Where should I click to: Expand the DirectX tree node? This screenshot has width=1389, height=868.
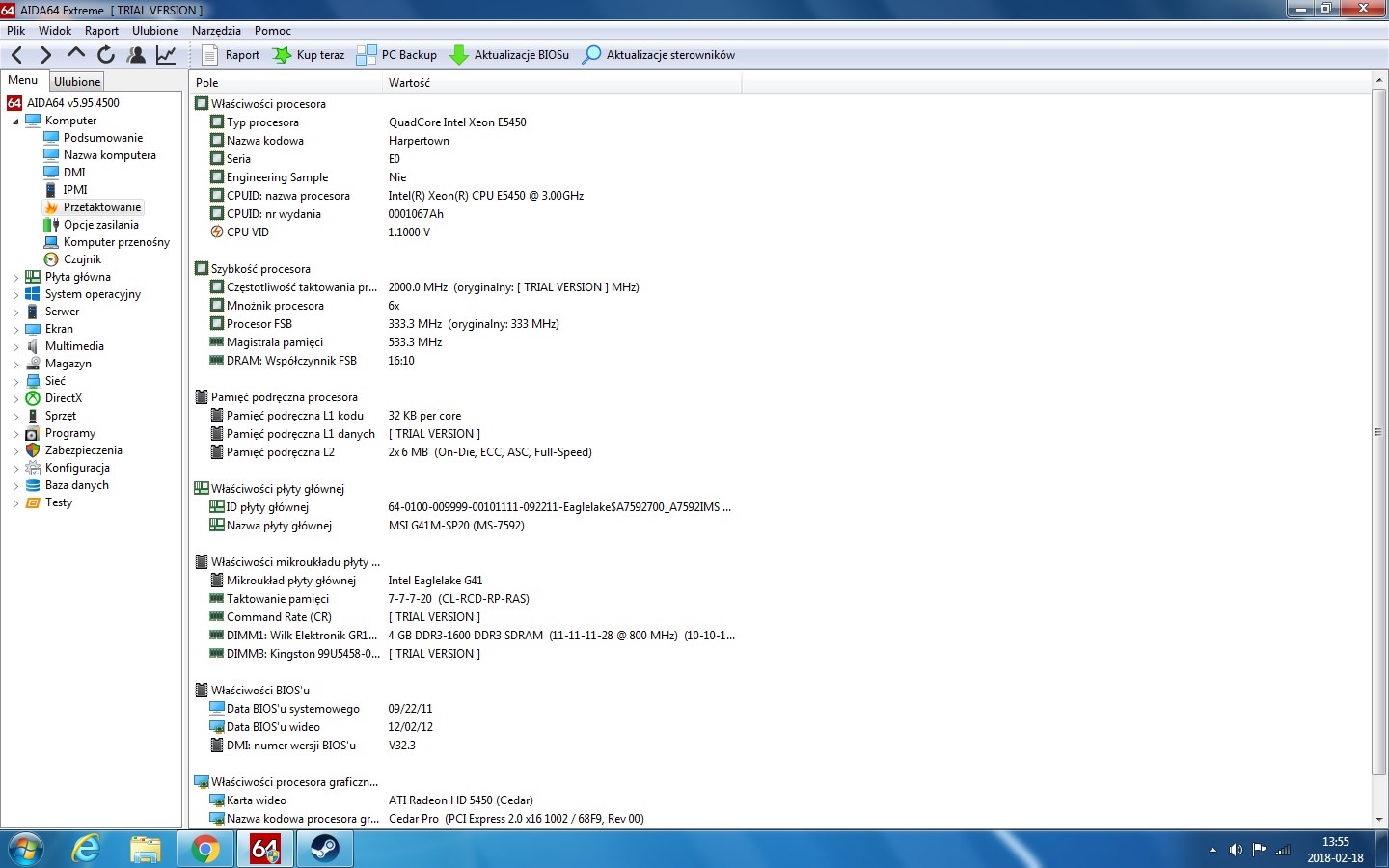pyautogui.click(x=15, y=399)
